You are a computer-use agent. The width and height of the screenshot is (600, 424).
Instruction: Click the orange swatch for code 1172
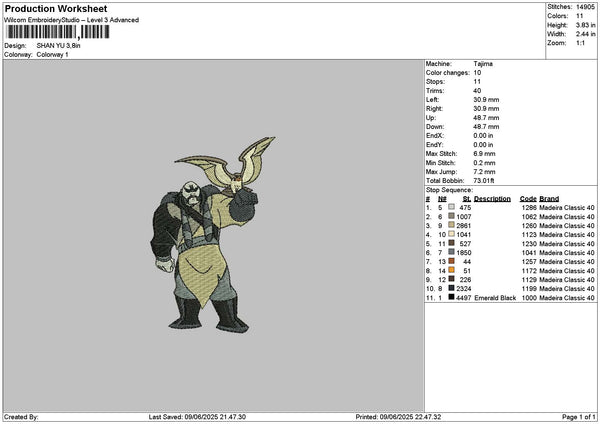pos(452,270)
